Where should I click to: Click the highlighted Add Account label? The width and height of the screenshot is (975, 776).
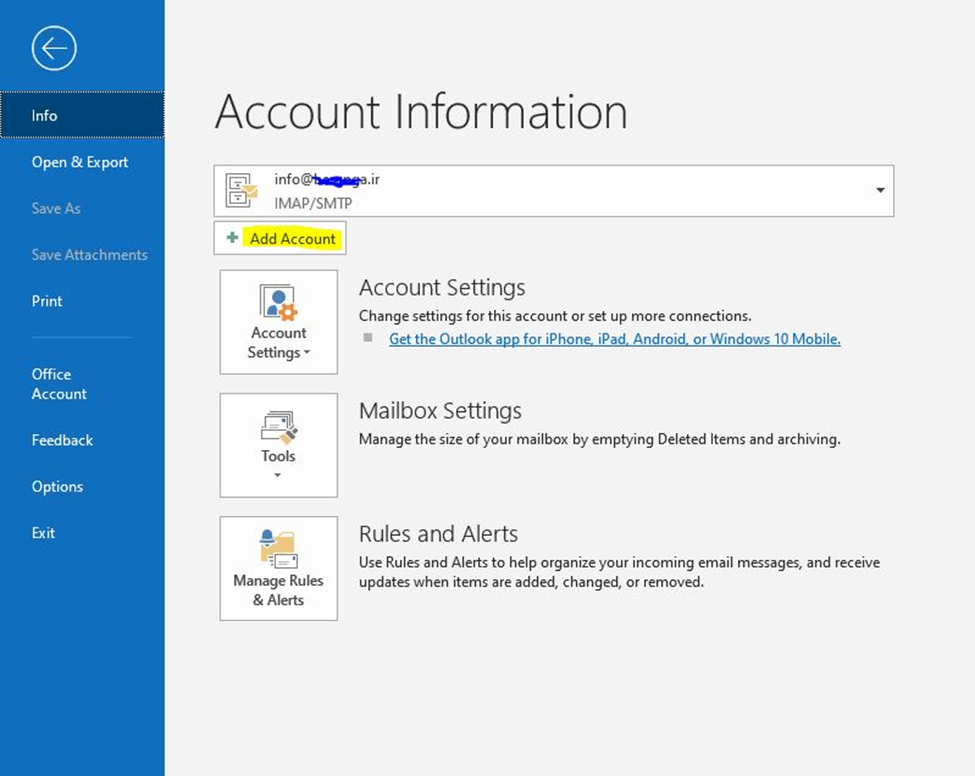293,239
